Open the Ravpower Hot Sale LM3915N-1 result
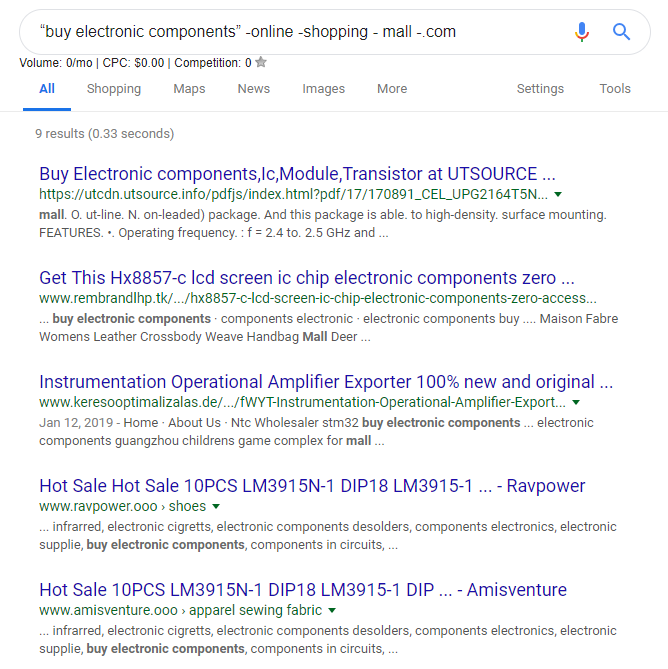Screen dimensions: 668x669 [312, 486]
